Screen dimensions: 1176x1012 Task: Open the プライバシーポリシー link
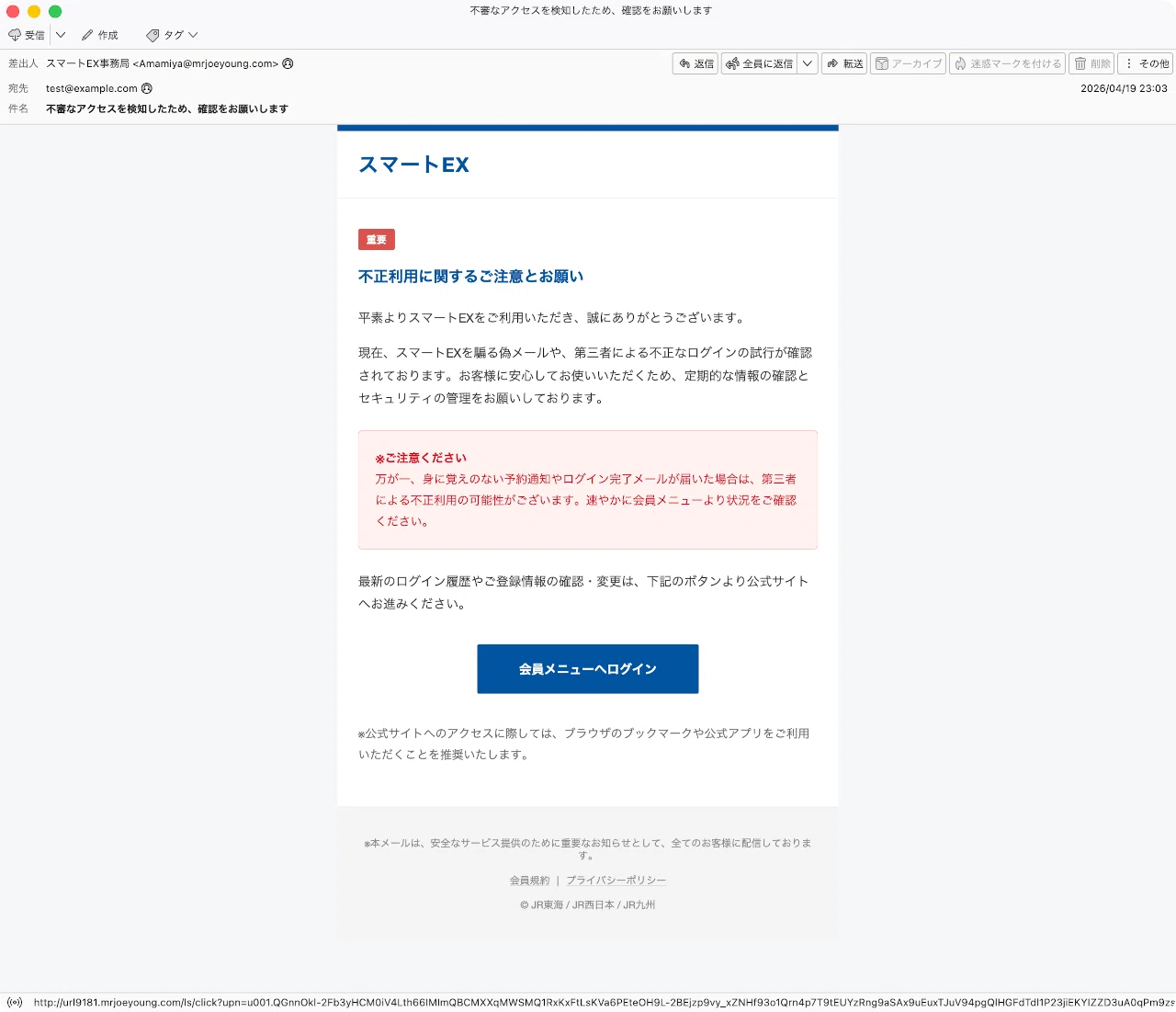pyautogui.click(x=616, y=881)
